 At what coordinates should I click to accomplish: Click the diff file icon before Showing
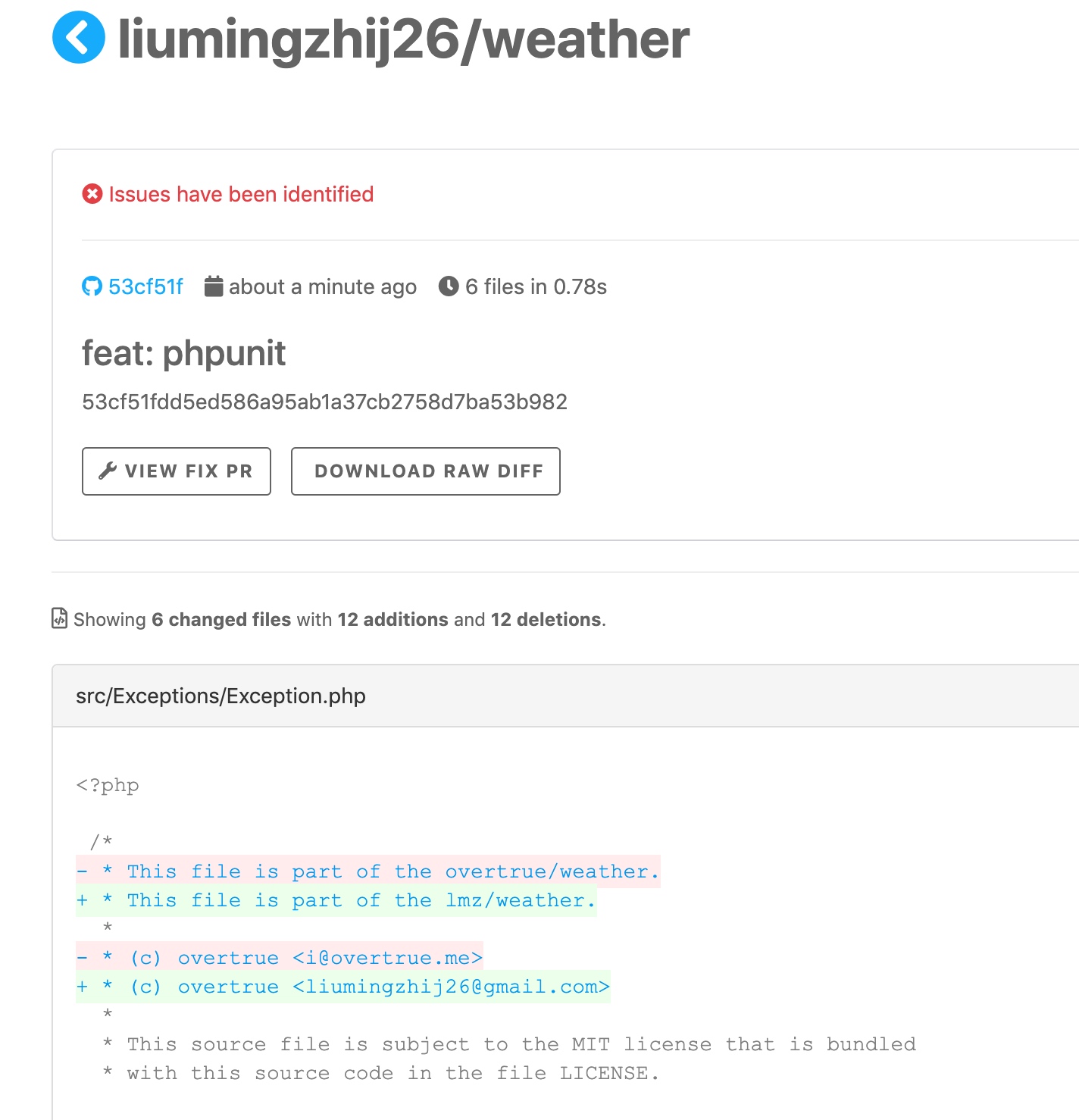tap(59, 618)
